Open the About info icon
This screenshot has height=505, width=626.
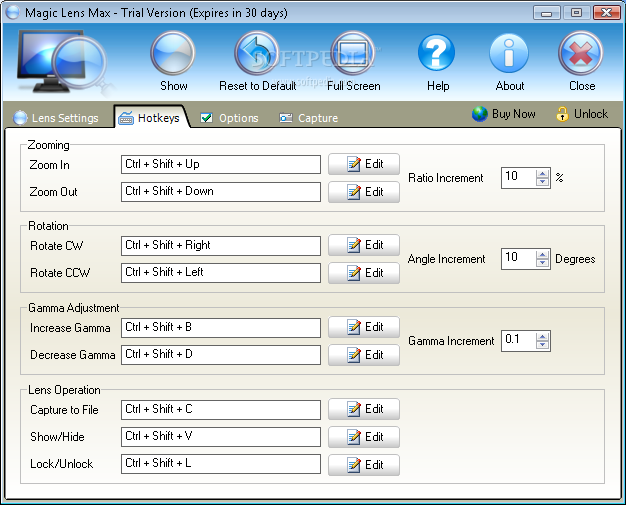(x=509, y=53)
